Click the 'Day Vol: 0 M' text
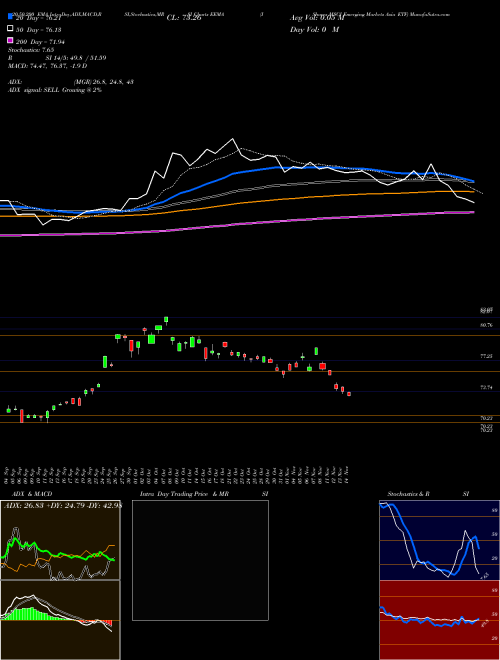Image resolution: width=500 pixels, height=660 pixels. [x=314, y=30]
